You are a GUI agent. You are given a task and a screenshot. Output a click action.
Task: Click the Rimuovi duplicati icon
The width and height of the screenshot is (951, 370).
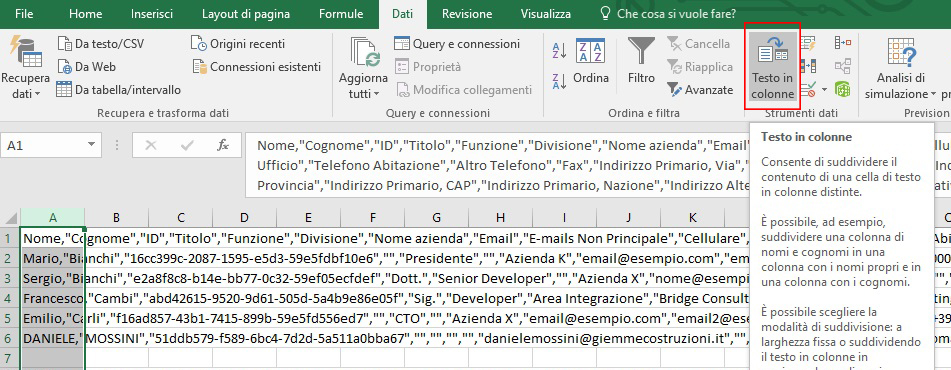pyautogui.click(x=808, y=66)
